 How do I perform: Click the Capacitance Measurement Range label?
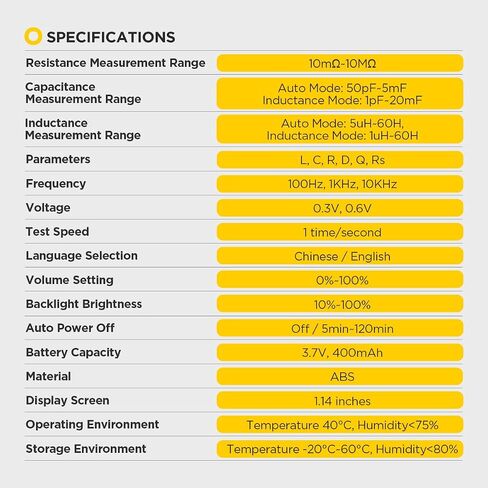click(x=83, y=93)
